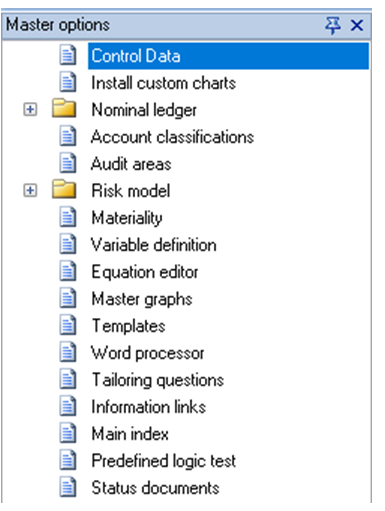Select Predefined logic test

(x=164, y=461)
